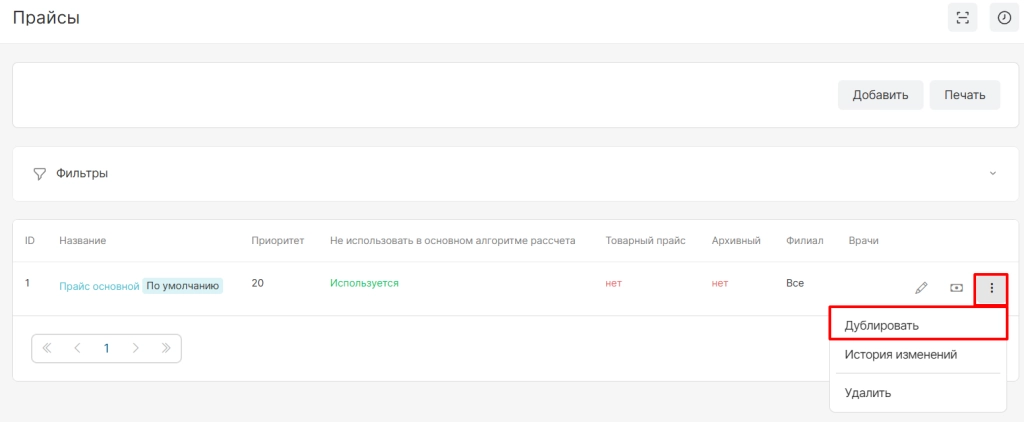1024x422 pixels.
Task: Click the clock history icon in header
Action: (x=1004, y=17)
